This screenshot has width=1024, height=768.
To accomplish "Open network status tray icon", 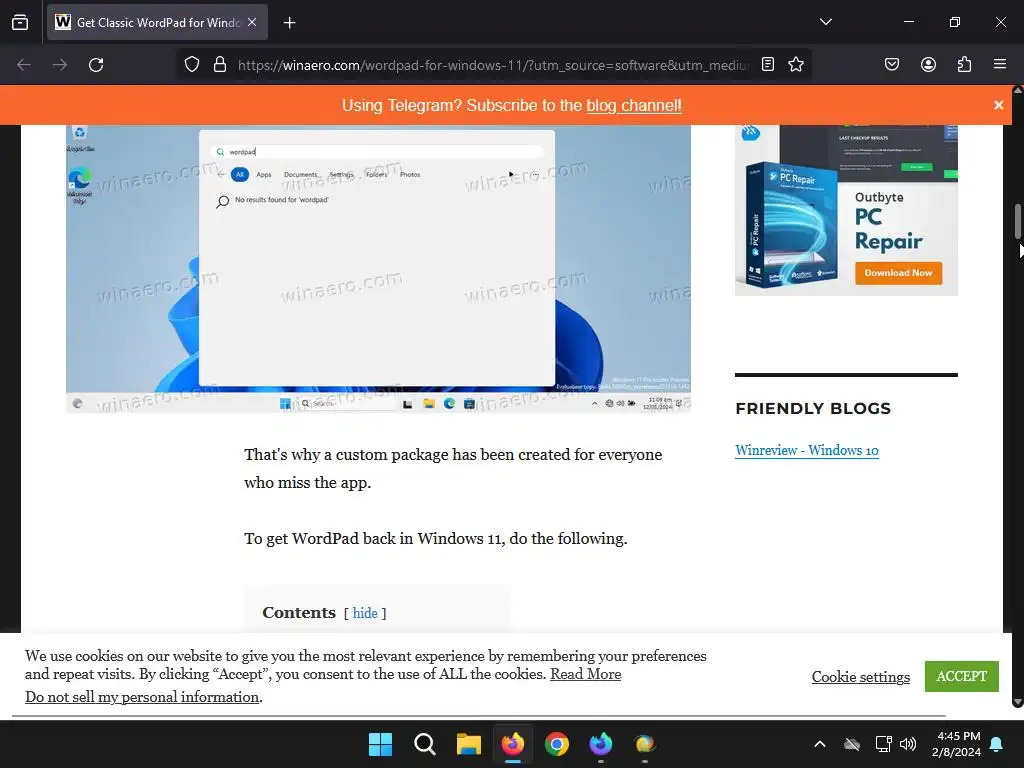I will tap(883, 744).
